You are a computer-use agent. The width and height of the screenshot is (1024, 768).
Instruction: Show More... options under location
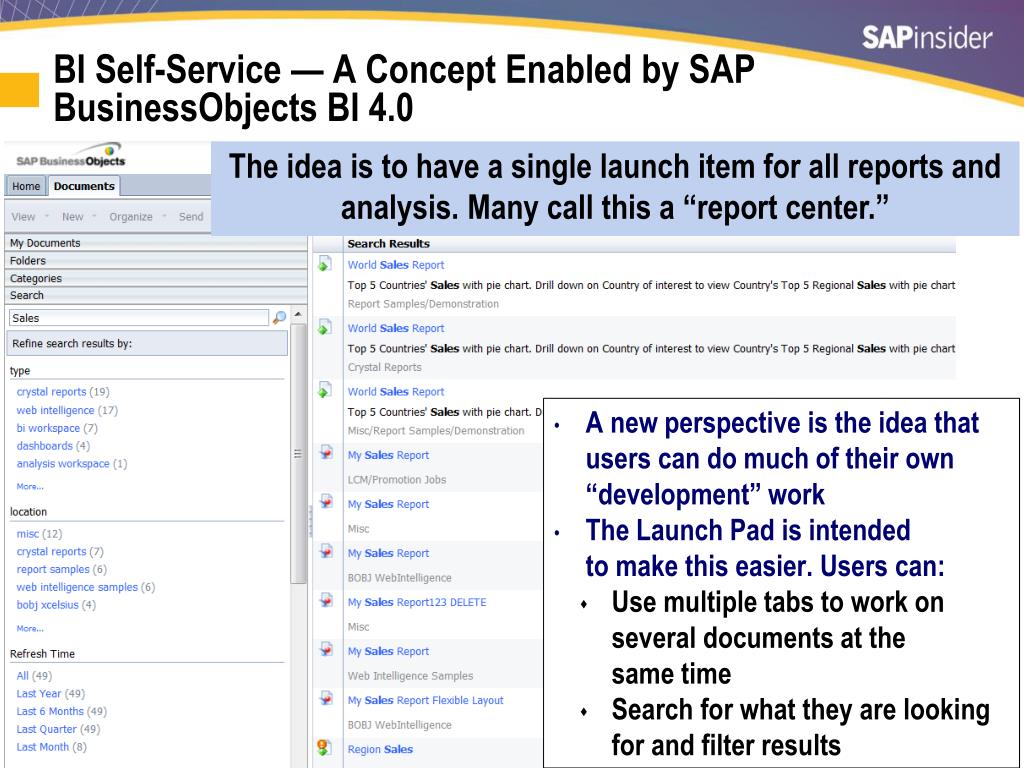[30, 628]
